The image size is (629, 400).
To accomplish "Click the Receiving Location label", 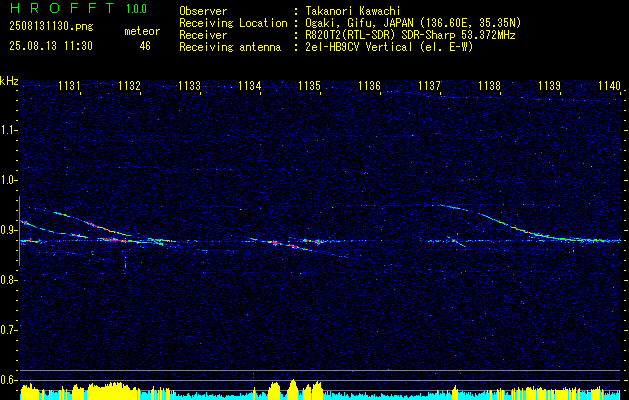I will click(233, 23).
